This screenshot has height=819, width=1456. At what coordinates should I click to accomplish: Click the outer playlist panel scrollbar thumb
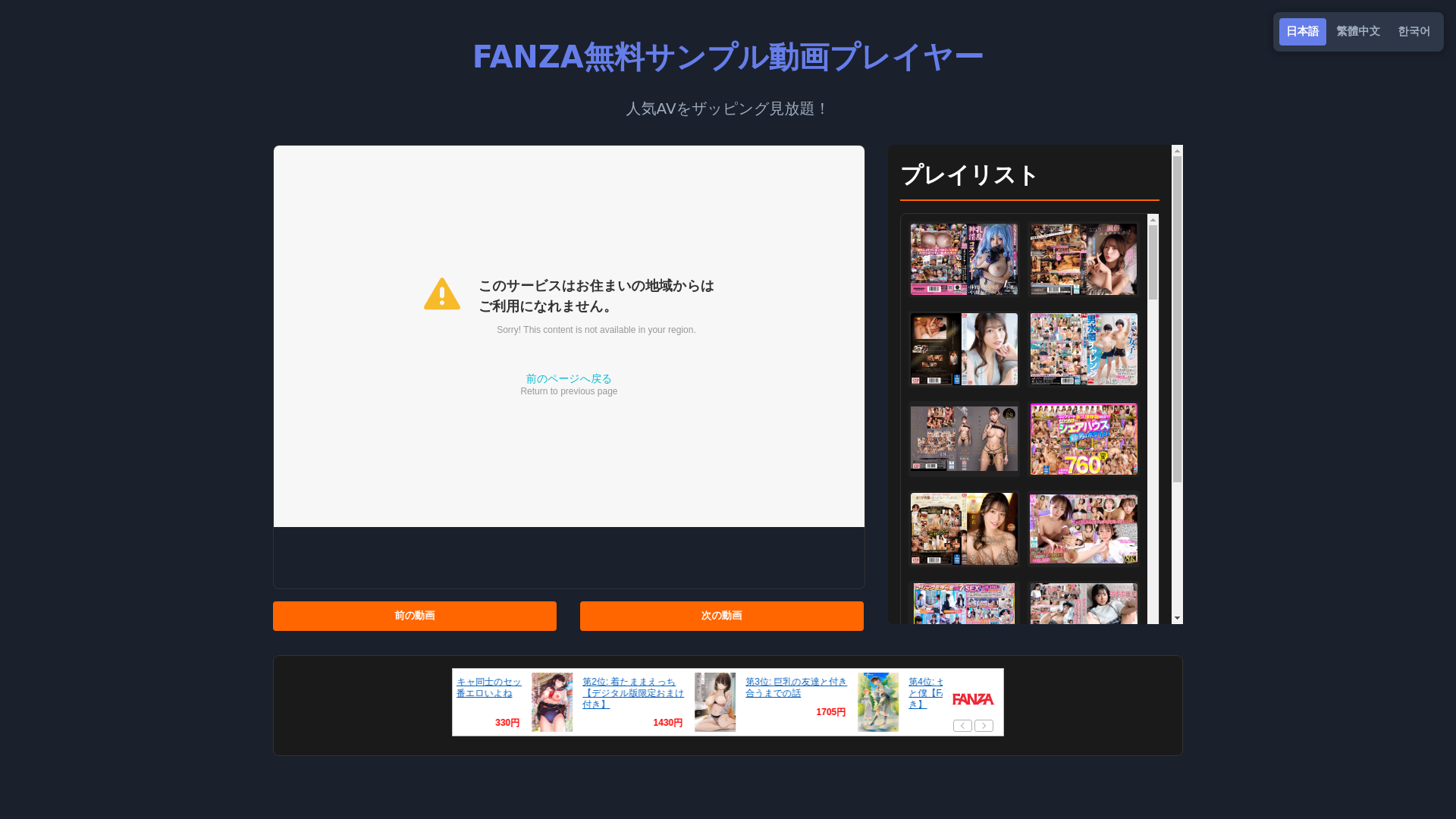(1177, 319)
